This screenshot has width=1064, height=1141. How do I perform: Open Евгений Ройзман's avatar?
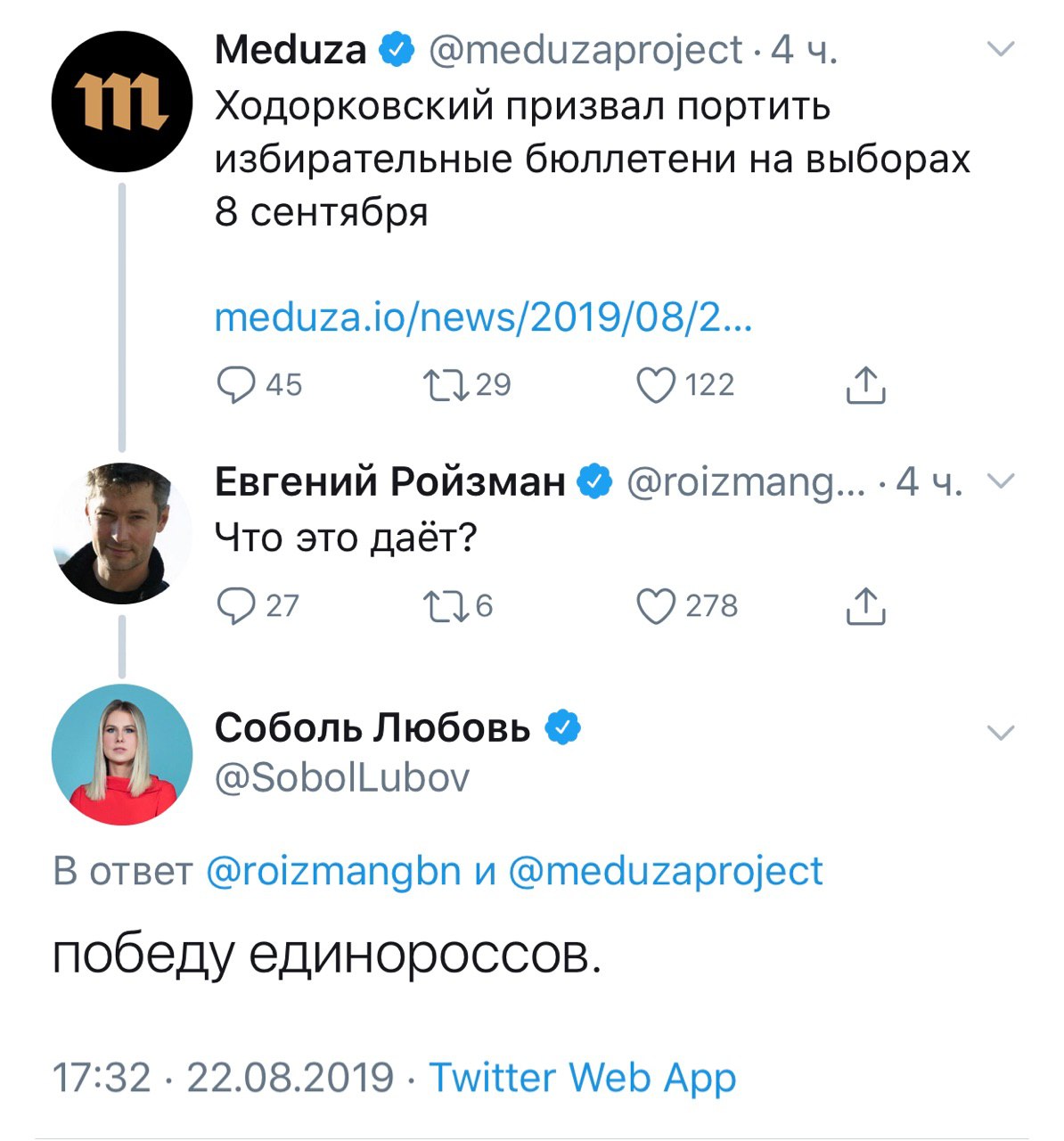[122, 533]
